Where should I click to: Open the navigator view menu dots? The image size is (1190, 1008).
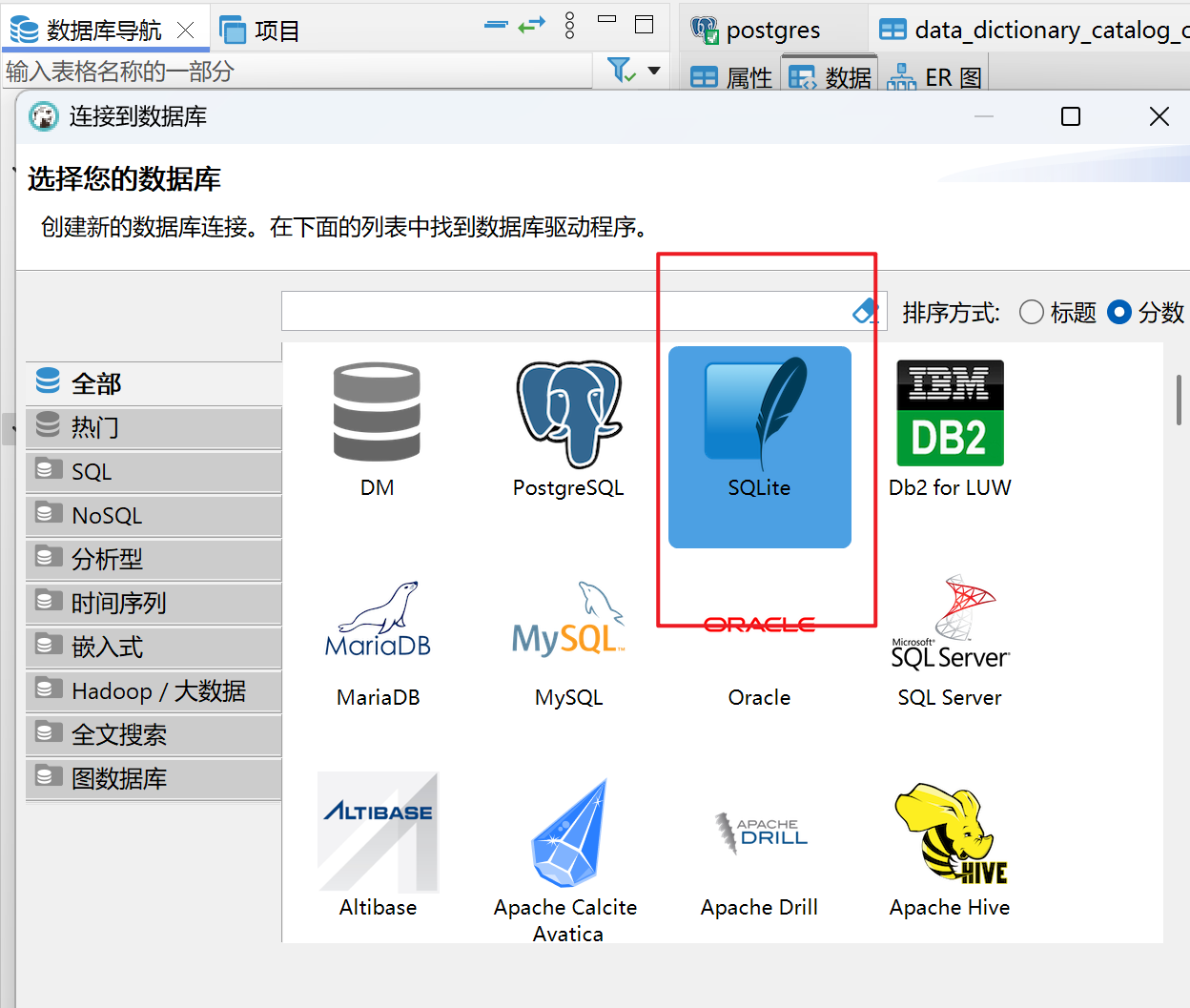[569, 25]
